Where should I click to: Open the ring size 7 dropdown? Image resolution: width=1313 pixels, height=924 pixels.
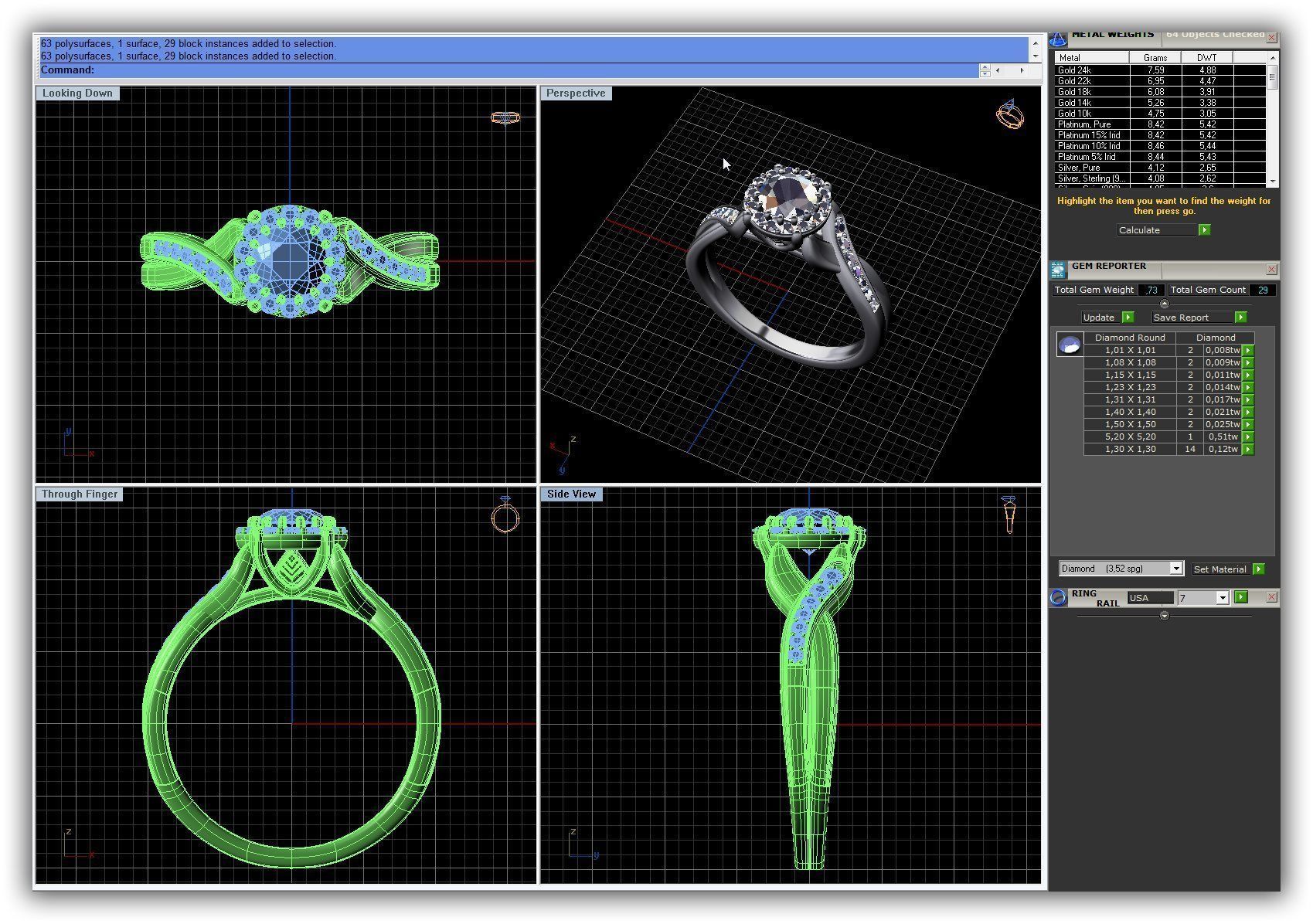[x=1222, y=598]
